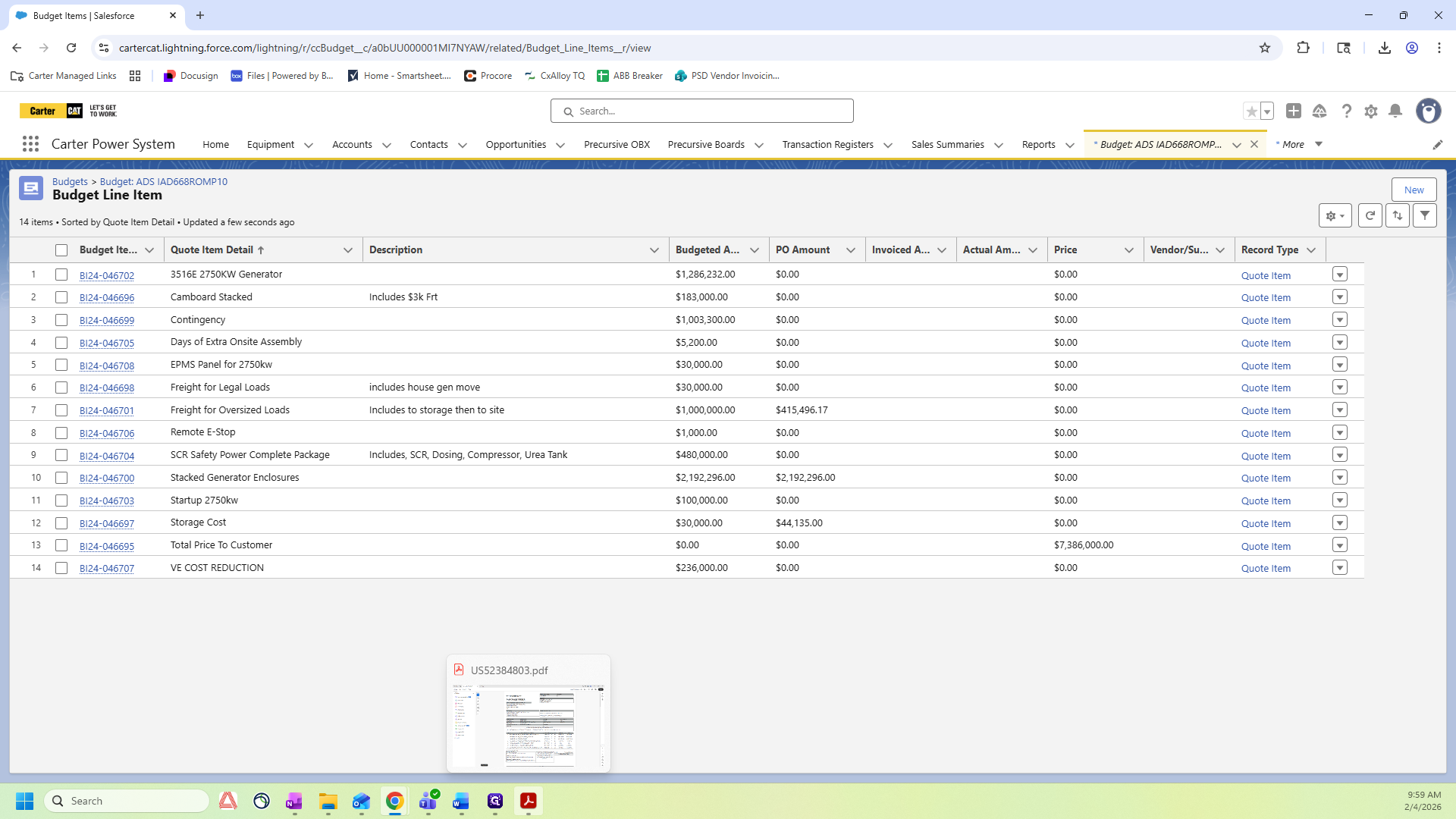This screenshot has width=1456, height=819.
Task: Open budget item BI24-046701 link
Action: tap(107, 411)
